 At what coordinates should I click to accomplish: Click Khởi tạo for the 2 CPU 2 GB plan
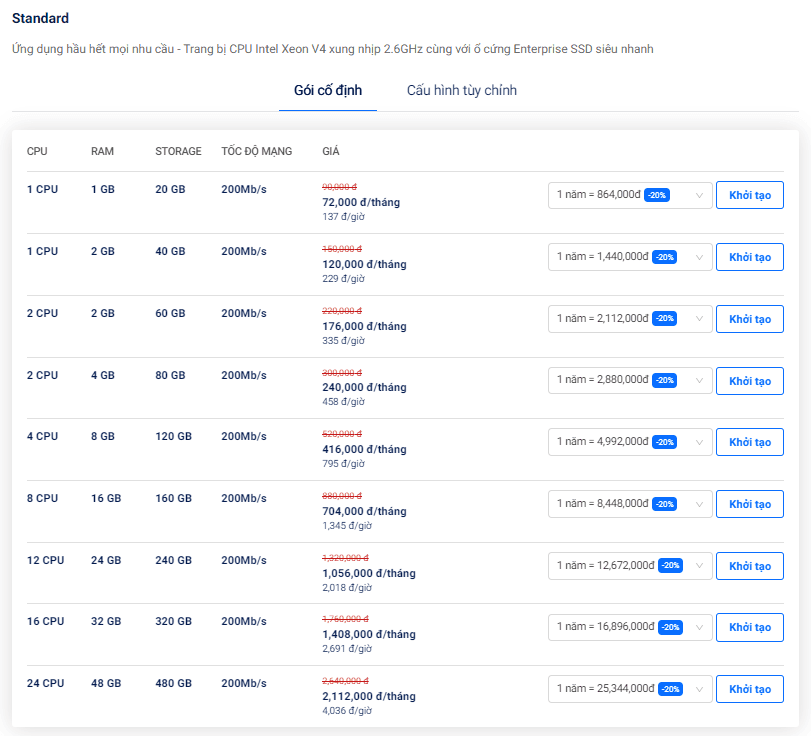(749, 319)
